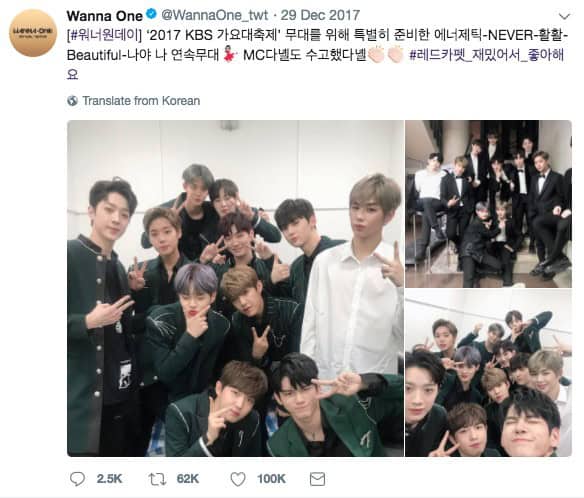
Task: Retweet using the retweet arrows icon
Action: coord(158,479)
